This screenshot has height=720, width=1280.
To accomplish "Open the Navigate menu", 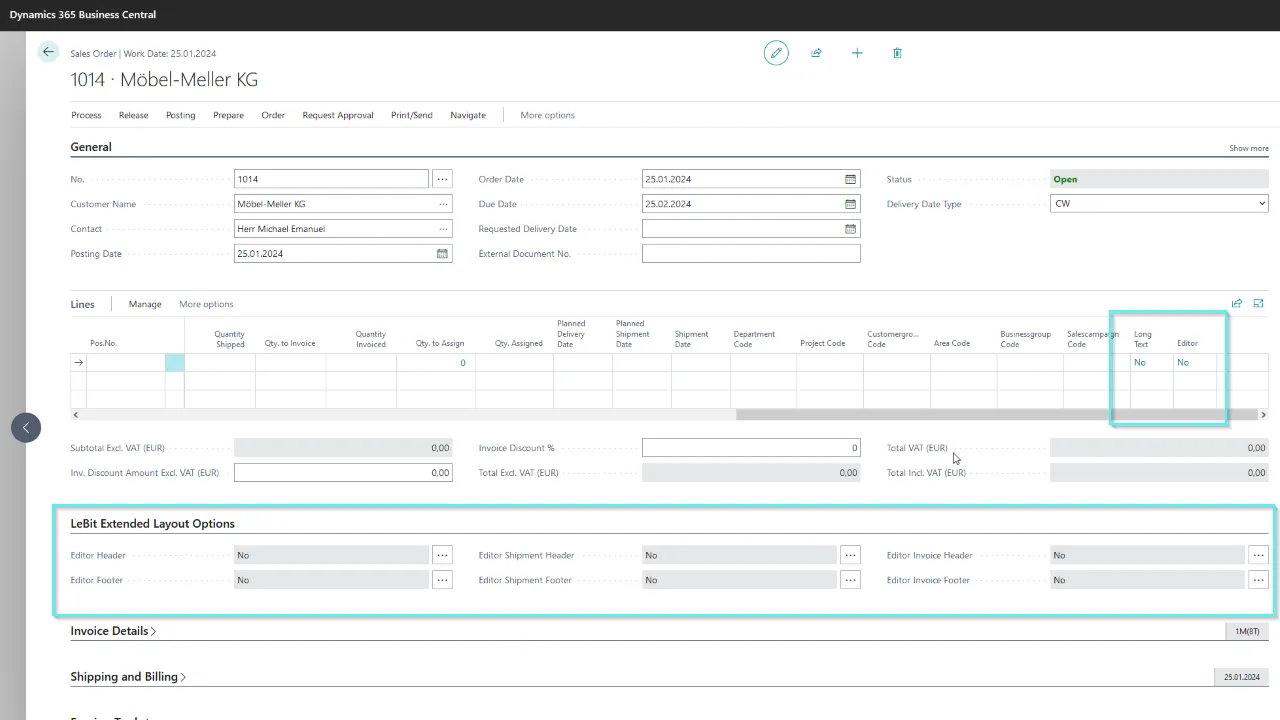I will [x=468, y=115].
